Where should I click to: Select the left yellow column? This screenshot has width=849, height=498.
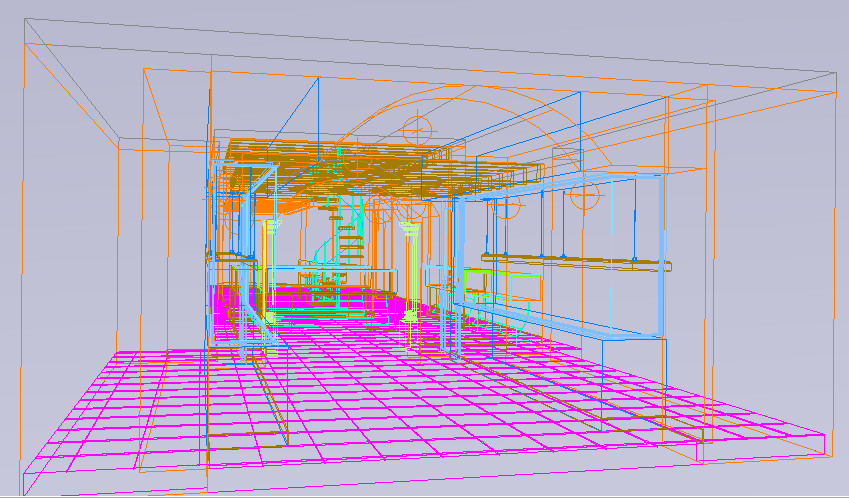point(269,270)
